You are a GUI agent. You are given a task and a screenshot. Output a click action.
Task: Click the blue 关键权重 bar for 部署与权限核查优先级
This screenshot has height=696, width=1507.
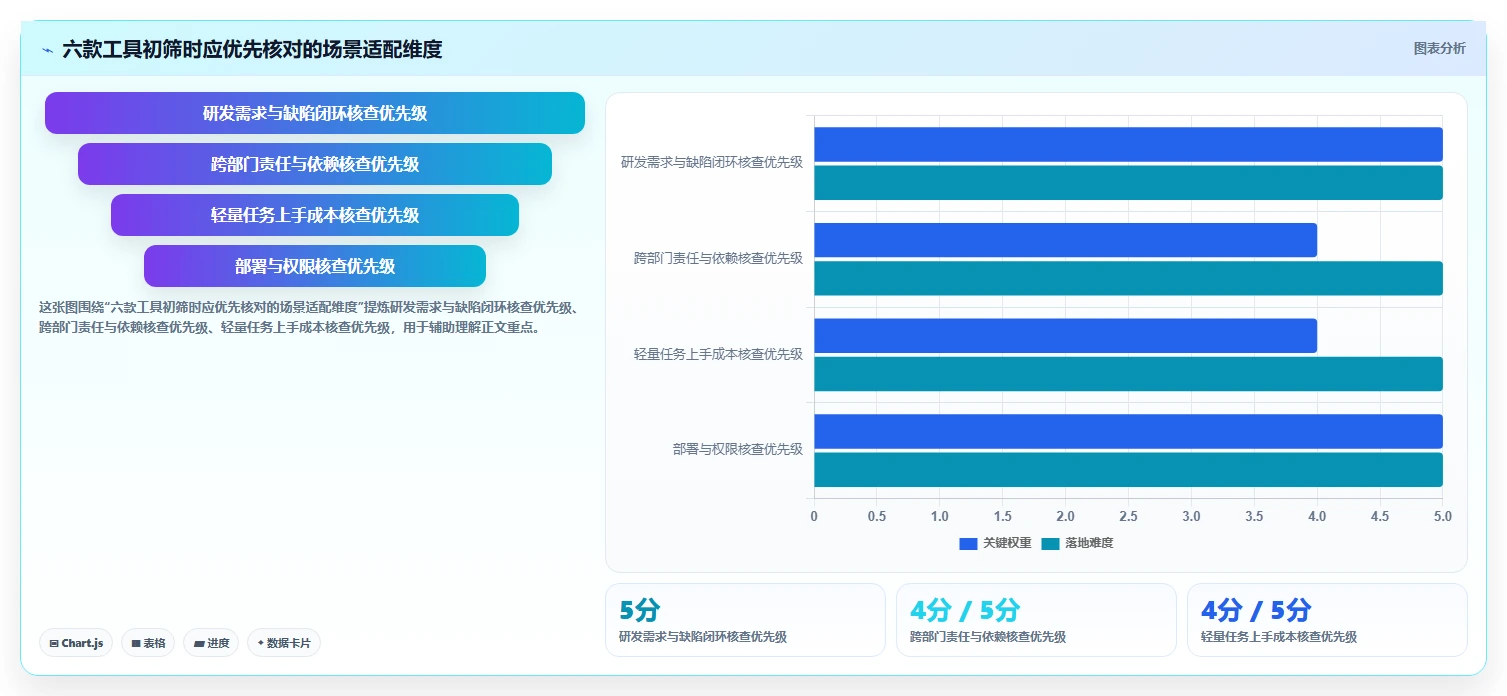(x=1128, y=431)
